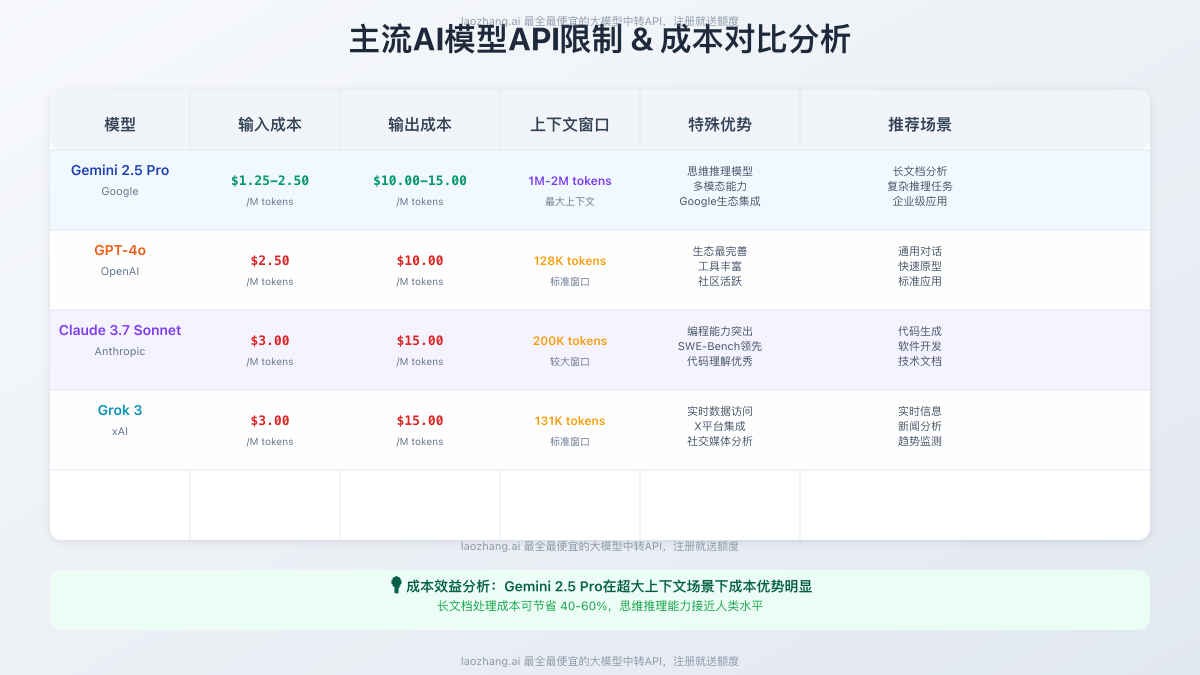Select the SWE-Bench领先 advantage
The width and height of the screenshot is (1200, 675).
[720, 346]
